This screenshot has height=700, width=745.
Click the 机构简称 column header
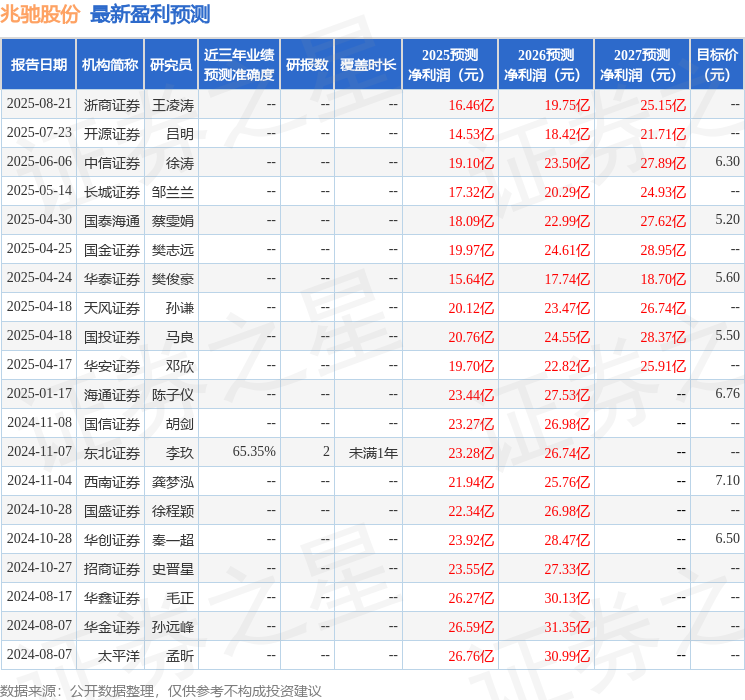[110, 65]
